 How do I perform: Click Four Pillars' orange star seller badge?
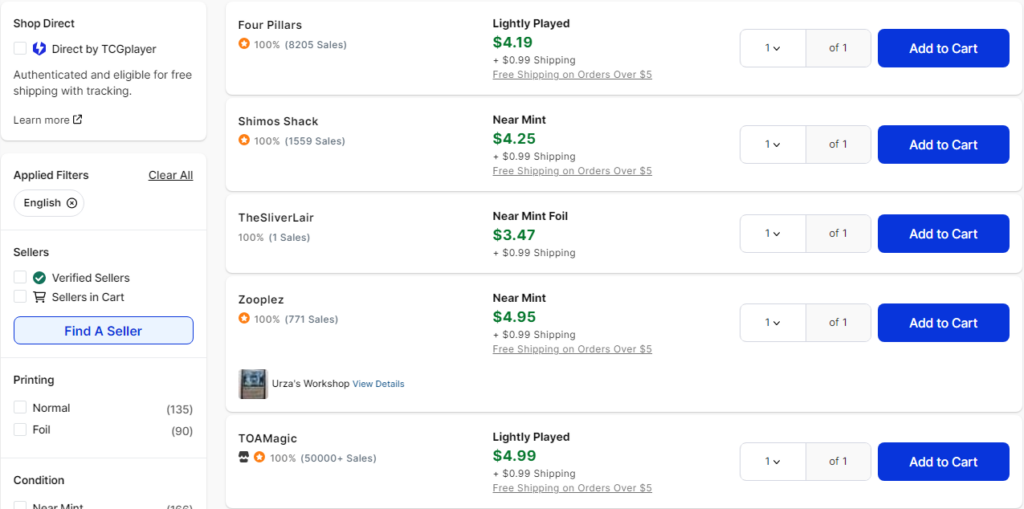pyautogui.click(x=244, y=44)
